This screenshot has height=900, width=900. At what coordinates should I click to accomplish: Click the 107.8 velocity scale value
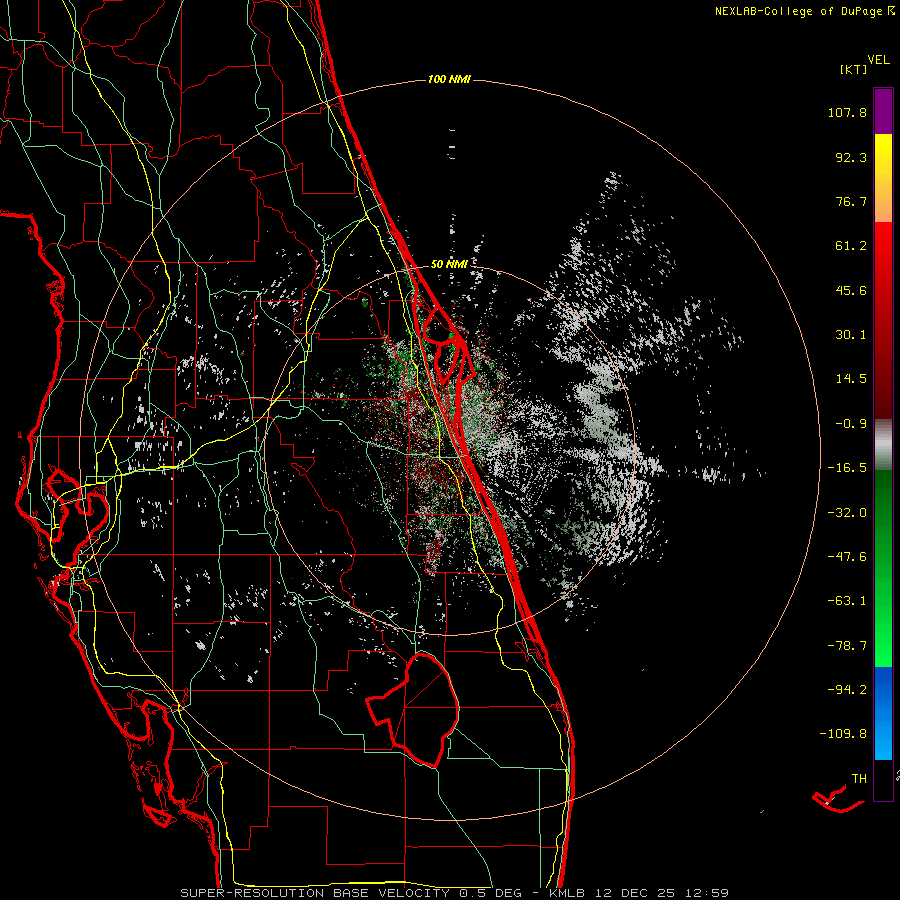point(847,112)
